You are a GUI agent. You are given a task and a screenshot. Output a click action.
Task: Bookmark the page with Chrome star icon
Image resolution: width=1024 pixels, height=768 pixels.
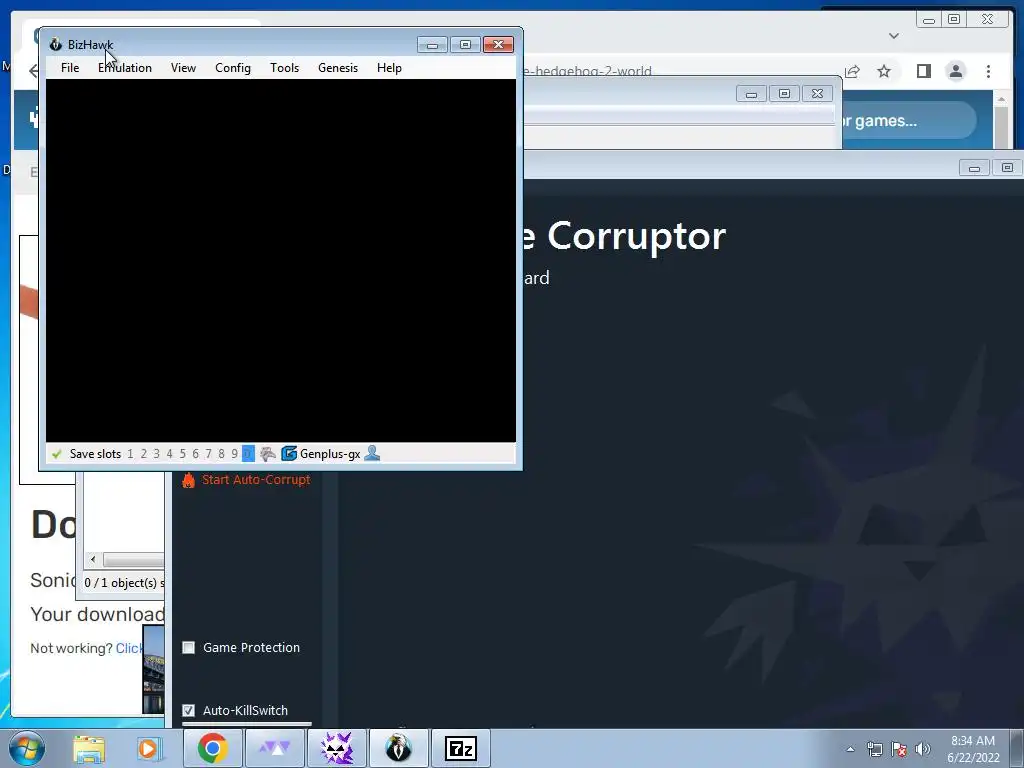coord(884,71)
